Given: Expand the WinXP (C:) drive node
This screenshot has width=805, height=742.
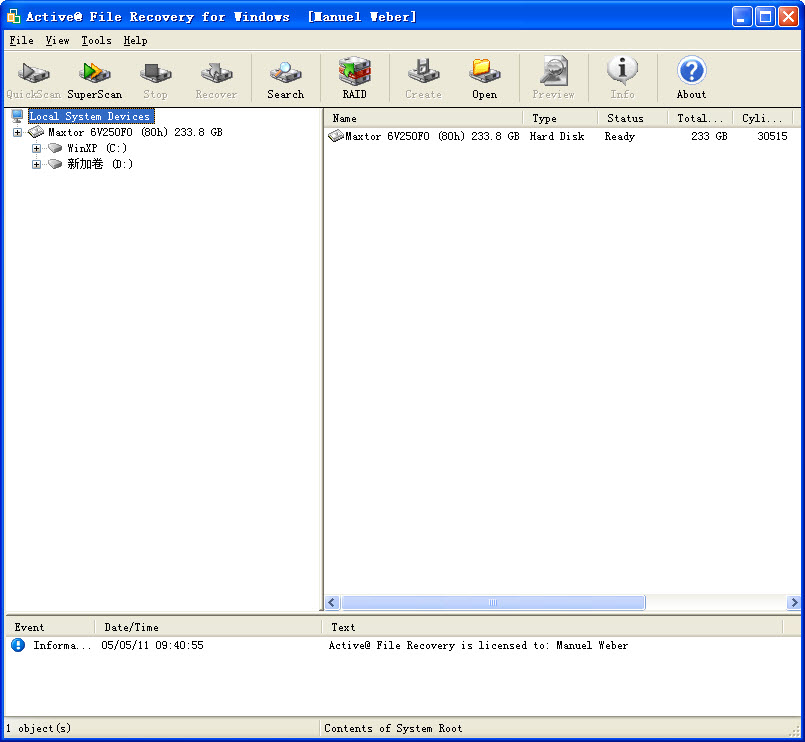Looking at the screenshot, I should [x=37, y=149].
